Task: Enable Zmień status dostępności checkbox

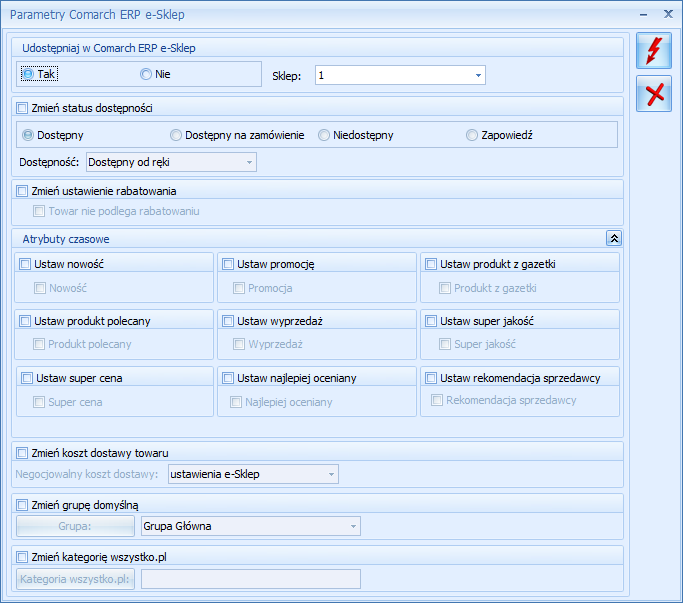Action: tap(22, 108)
